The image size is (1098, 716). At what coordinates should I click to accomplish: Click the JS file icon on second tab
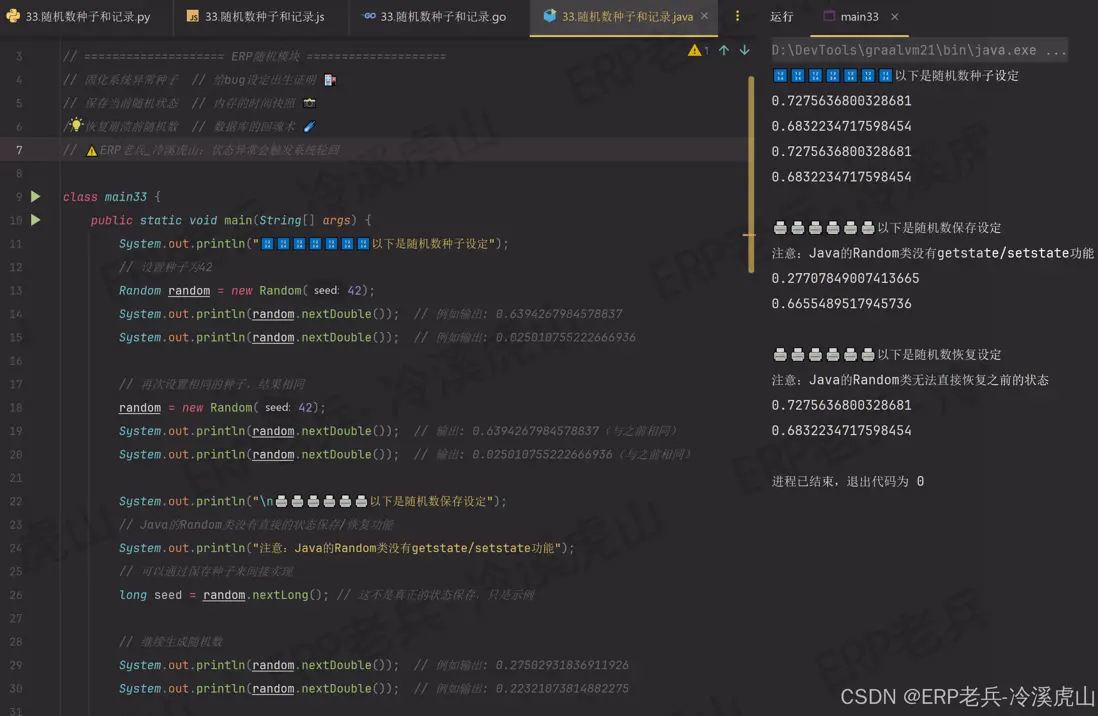tap(193, 16)
